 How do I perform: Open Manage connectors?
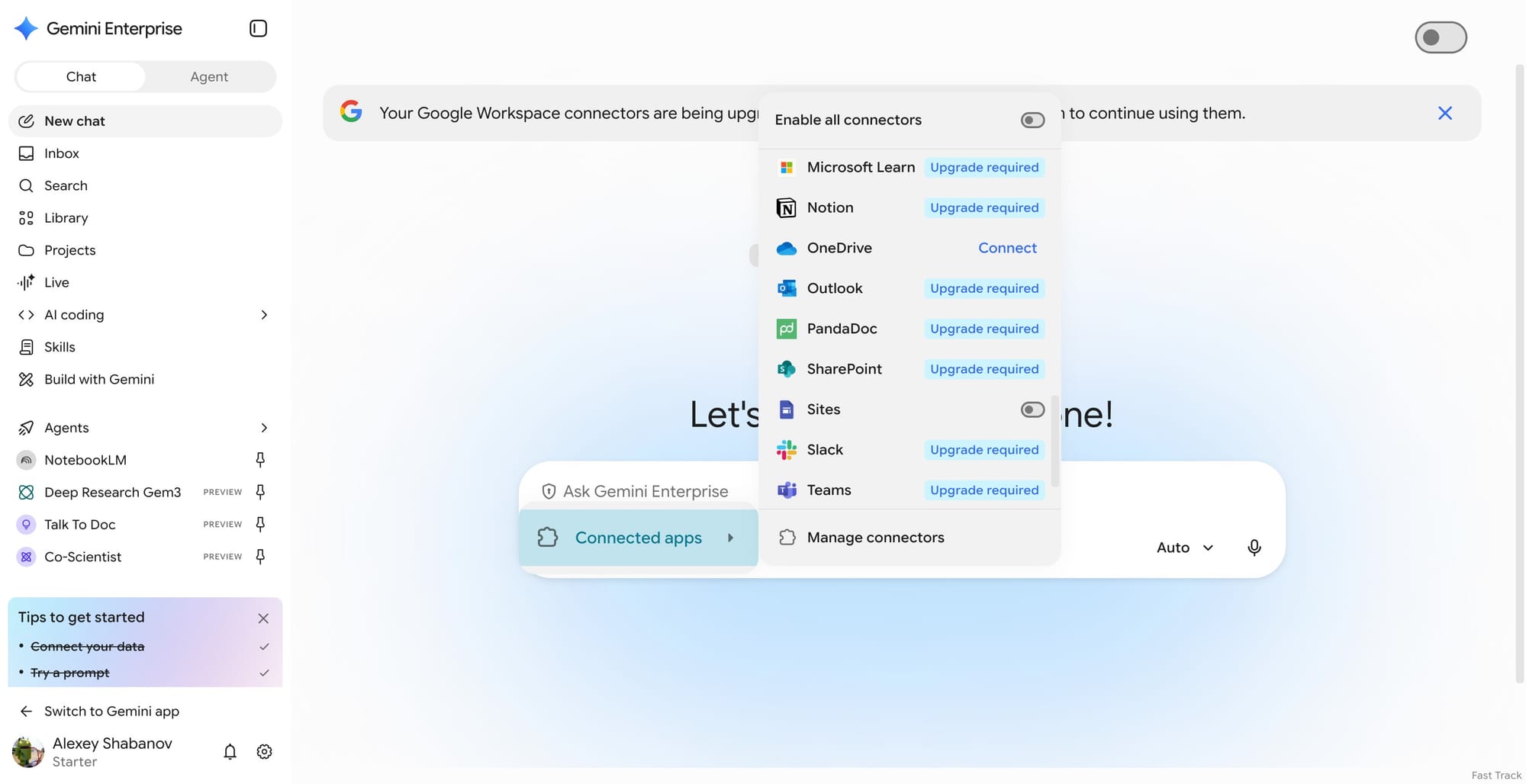pos(909,538)
